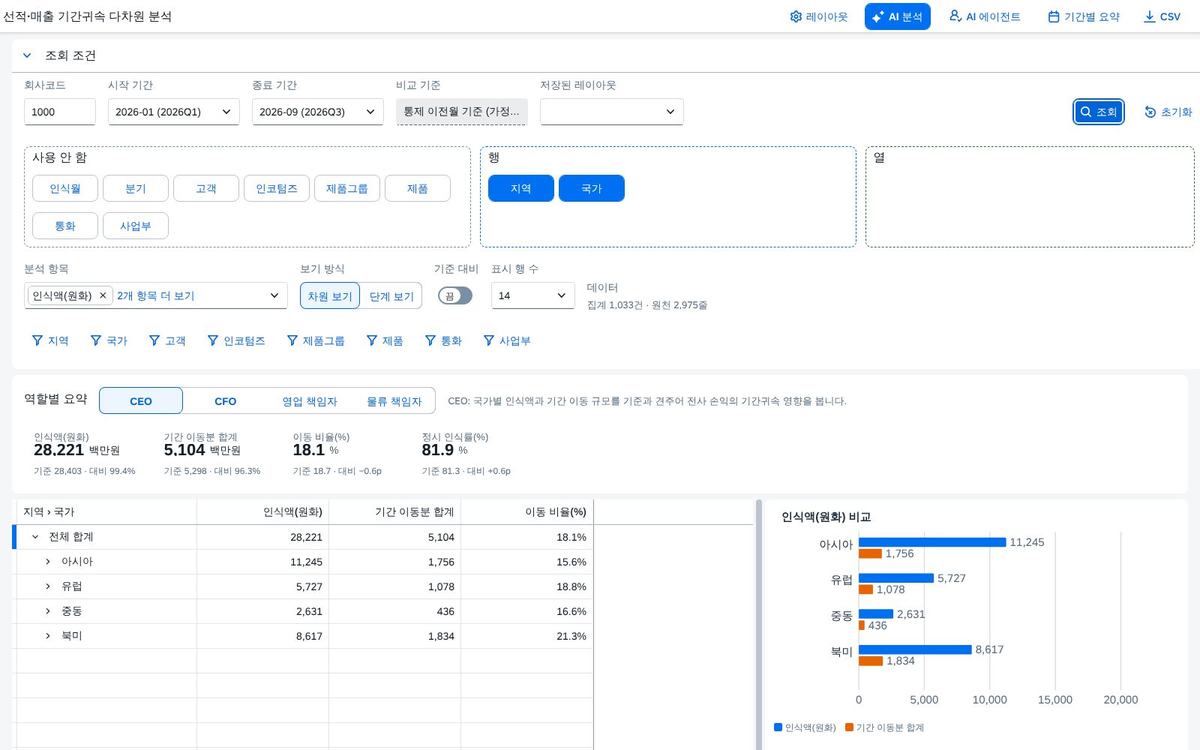Select the 제품그룹 dimension chip
Screen dimensions: 1200x750
tap(347, 188)
